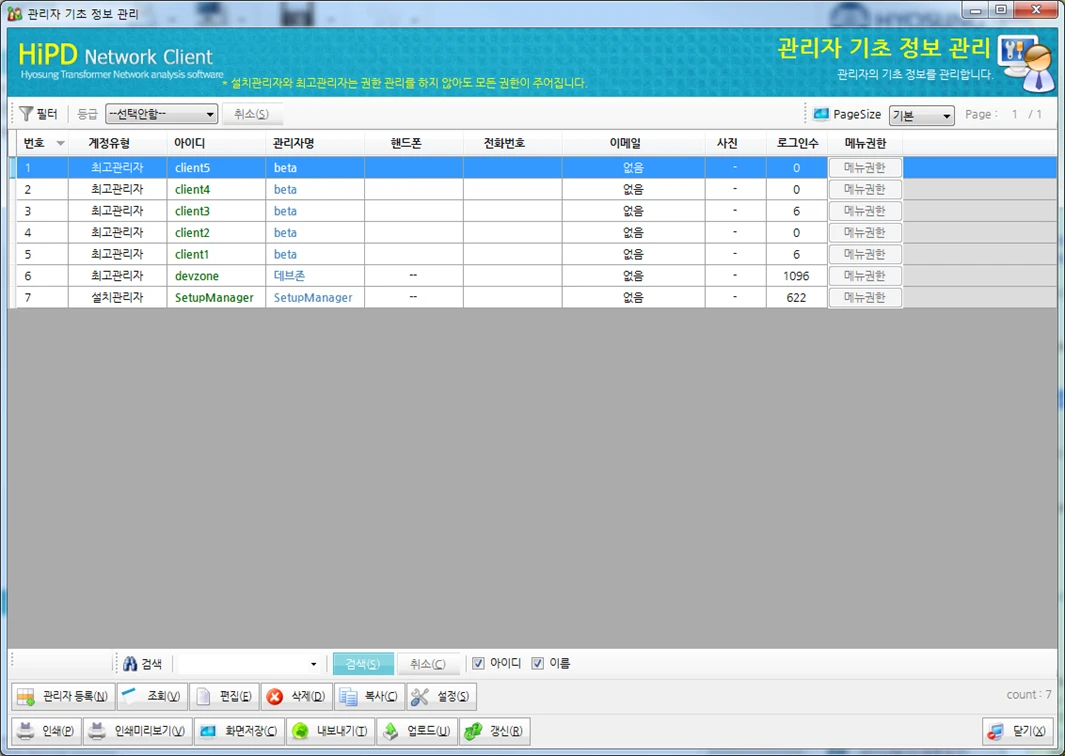Click 메뉴권한 button for client5 row
The image size is (1065, 756).
tap(865, 167)
